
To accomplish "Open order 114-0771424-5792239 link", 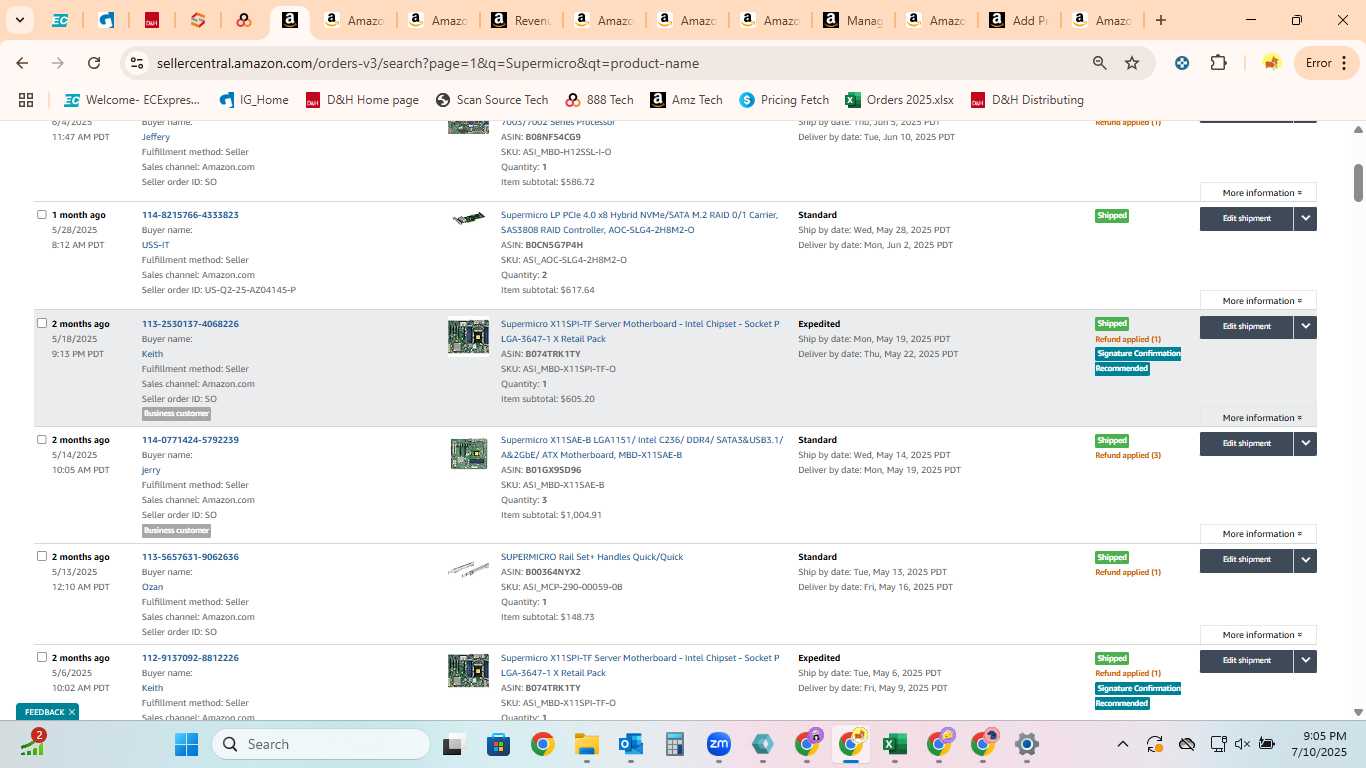I will click(x=190, y=440).
